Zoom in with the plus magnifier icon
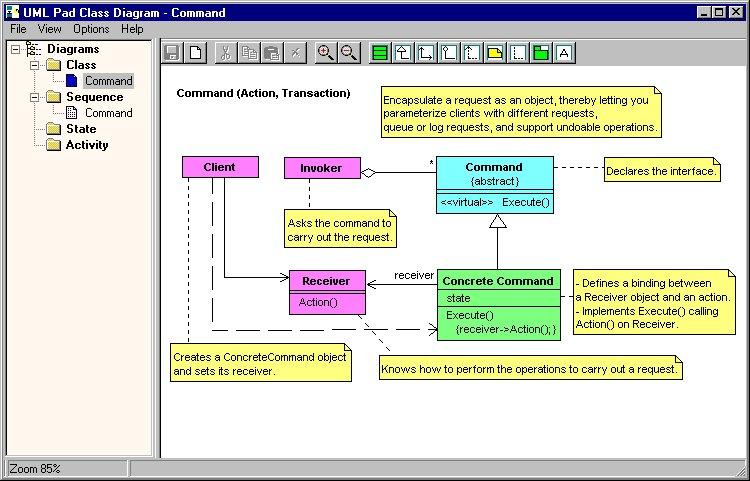 326,53
